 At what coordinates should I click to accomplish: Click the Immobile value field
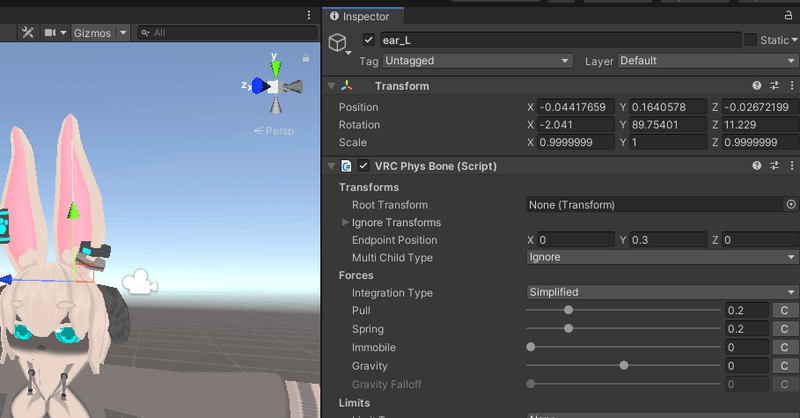coord(747,348)
